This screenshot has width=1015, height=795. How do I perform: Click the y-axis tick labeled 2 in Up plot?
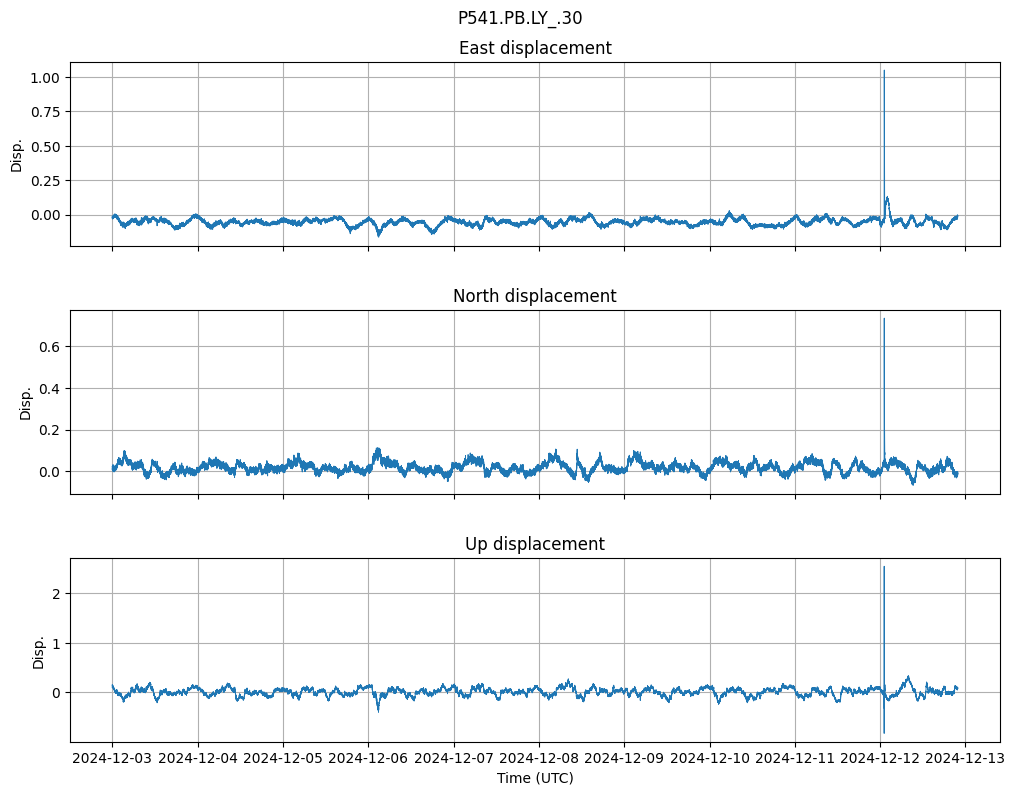point(57,594)
